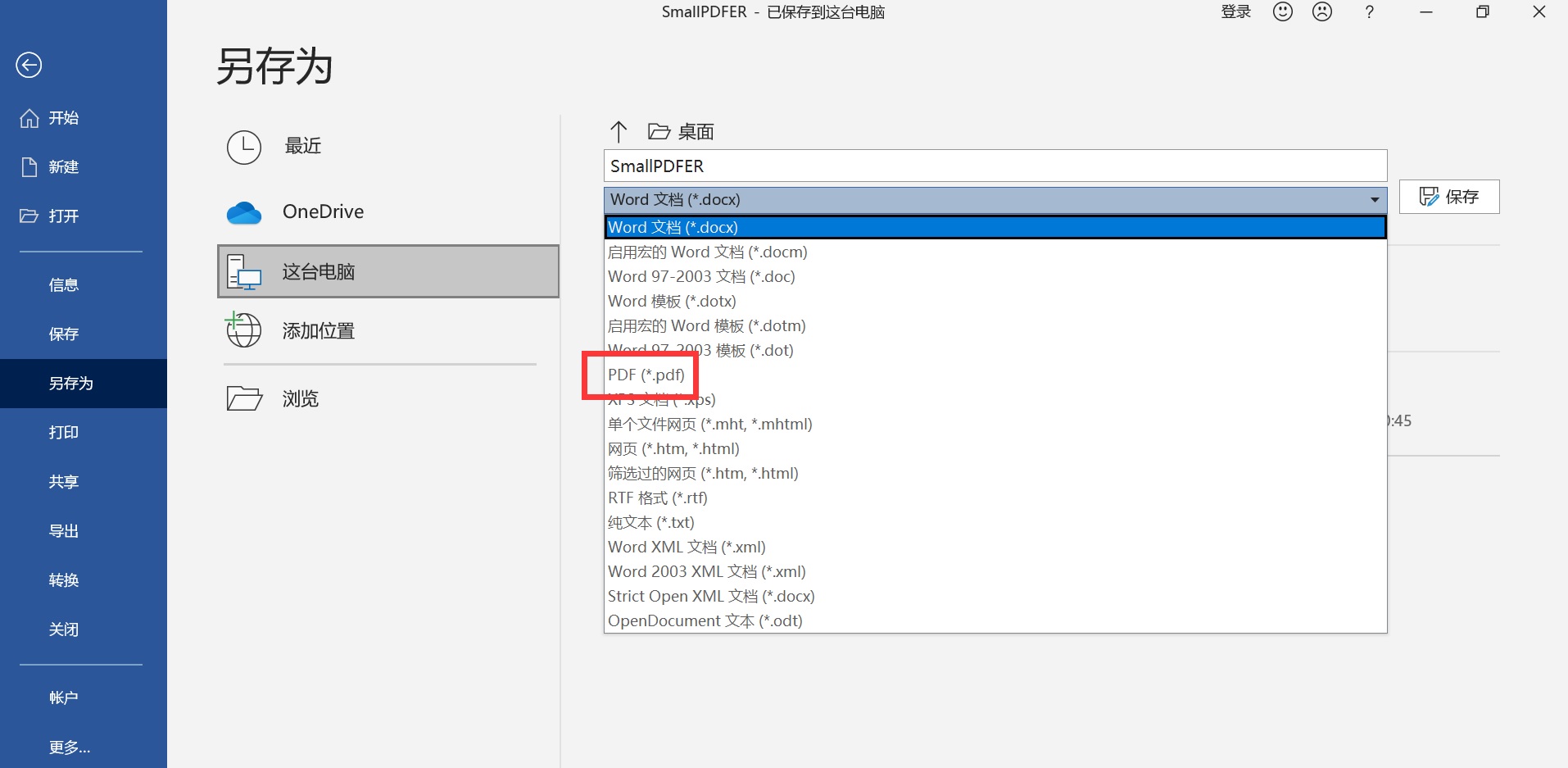
Task: Select PDF (*.pdf) format option
Action: coord(646,375)
